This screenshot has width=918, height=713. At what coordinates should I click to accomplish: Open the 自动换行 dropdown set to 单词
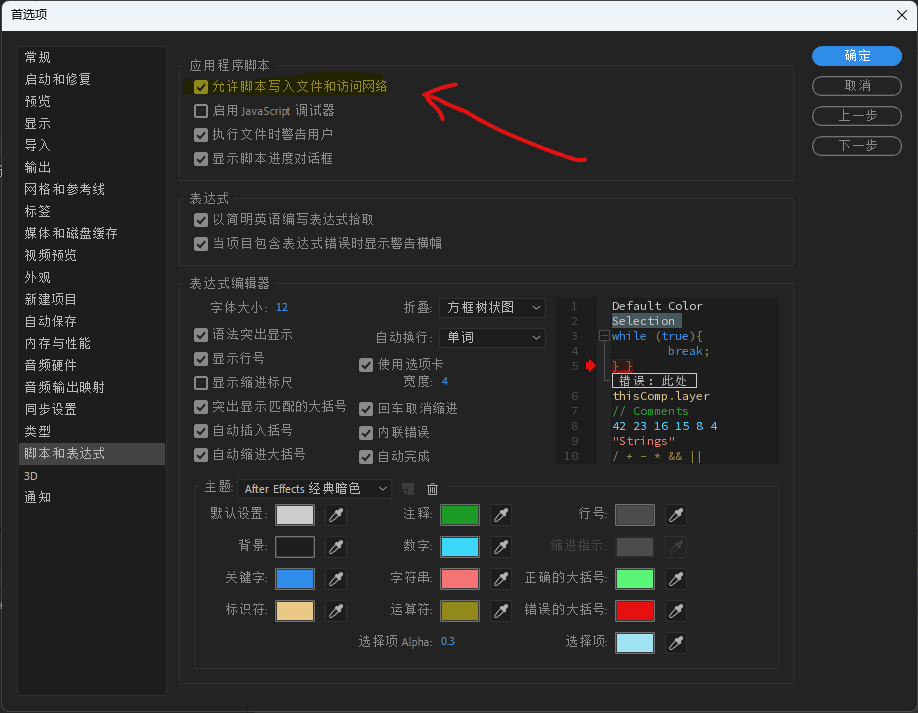491,338
